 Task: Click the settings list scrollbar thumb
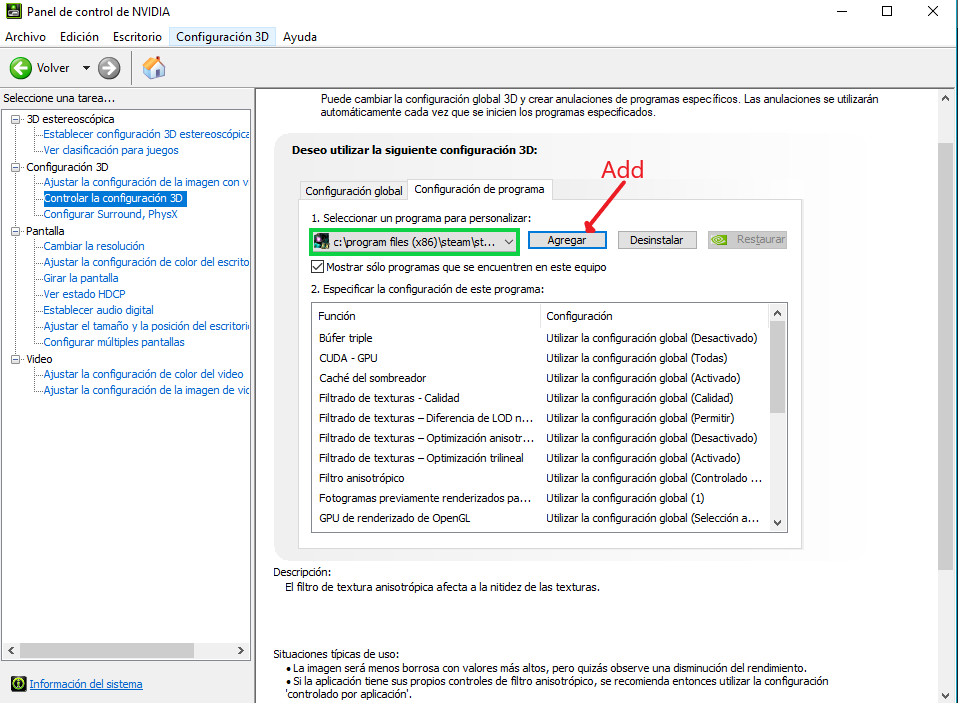(x=777, y=367)
